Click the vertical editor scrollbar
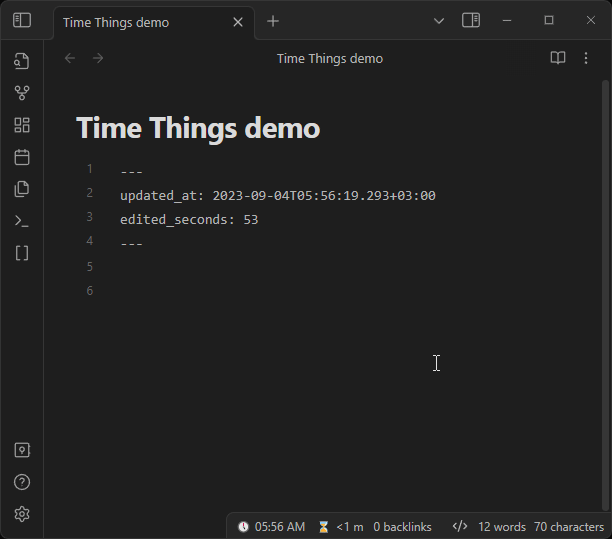 coord(605,295)
